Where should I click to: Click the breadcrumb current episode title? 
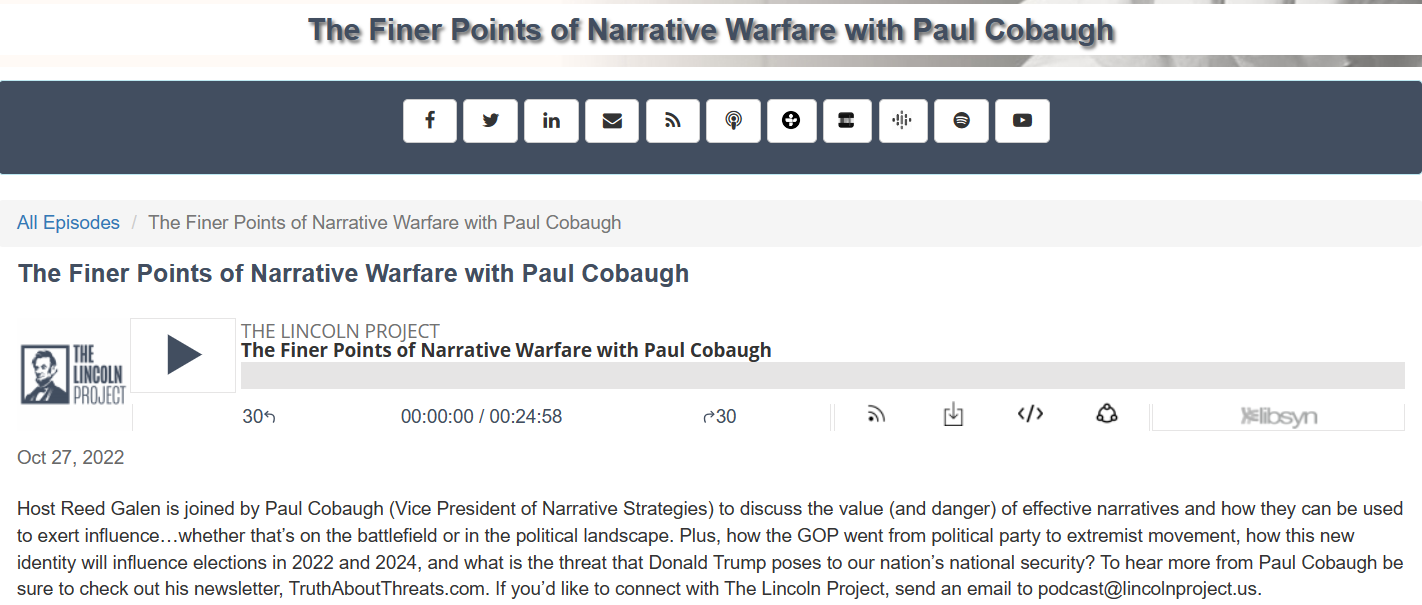click(x=385, y=223)
